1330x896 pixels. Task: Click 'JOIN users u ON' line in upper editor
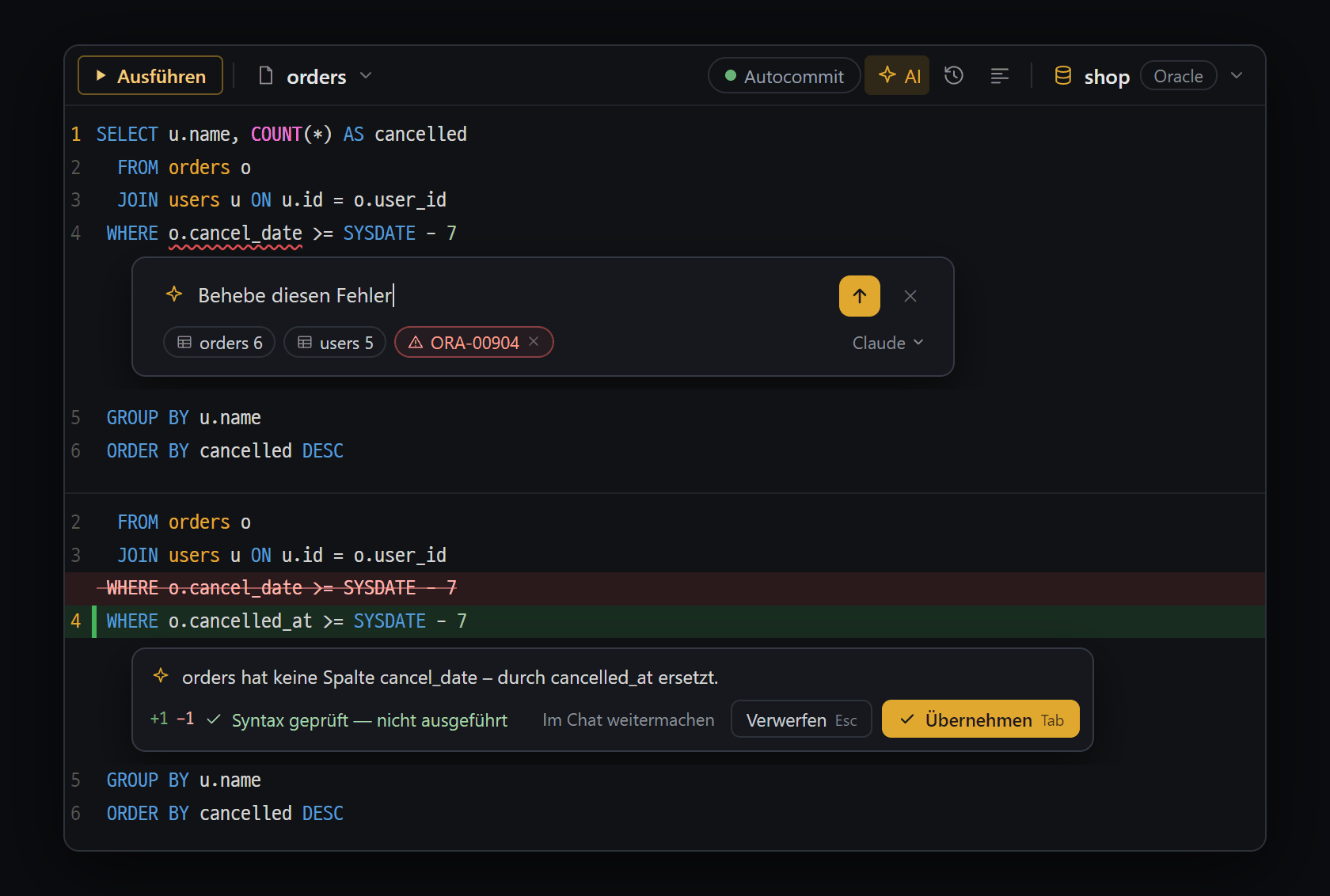click(282, 200)
